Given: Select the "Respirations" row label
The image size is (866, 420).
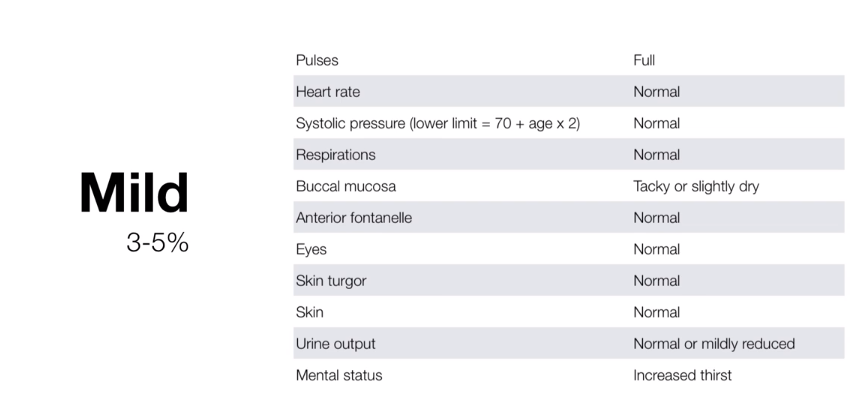Looking at the screenshot, I should tap(336, 155).
